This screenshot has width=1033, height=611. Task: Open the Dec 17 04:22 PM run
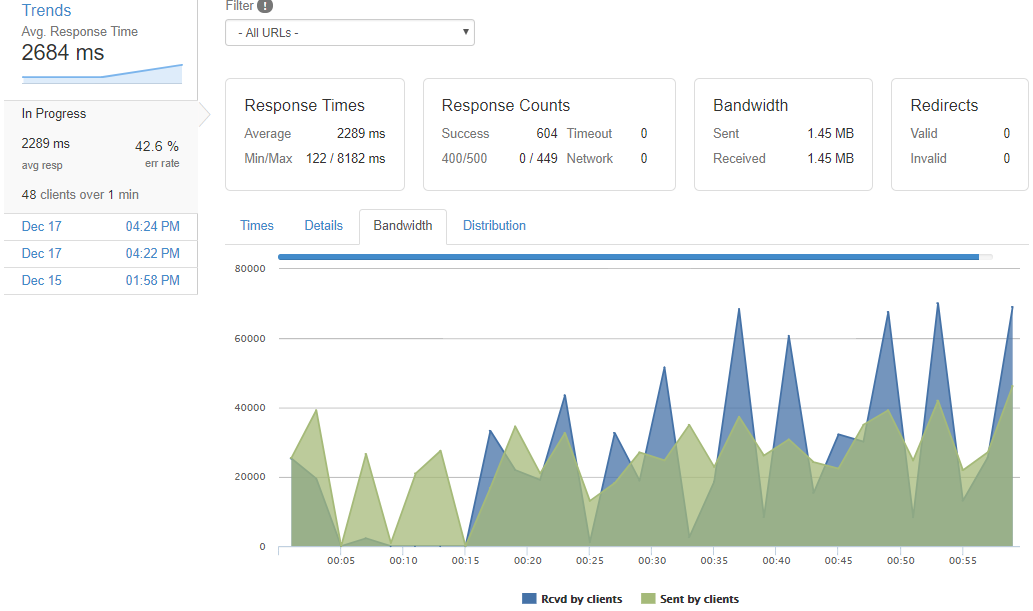[100, 254]
